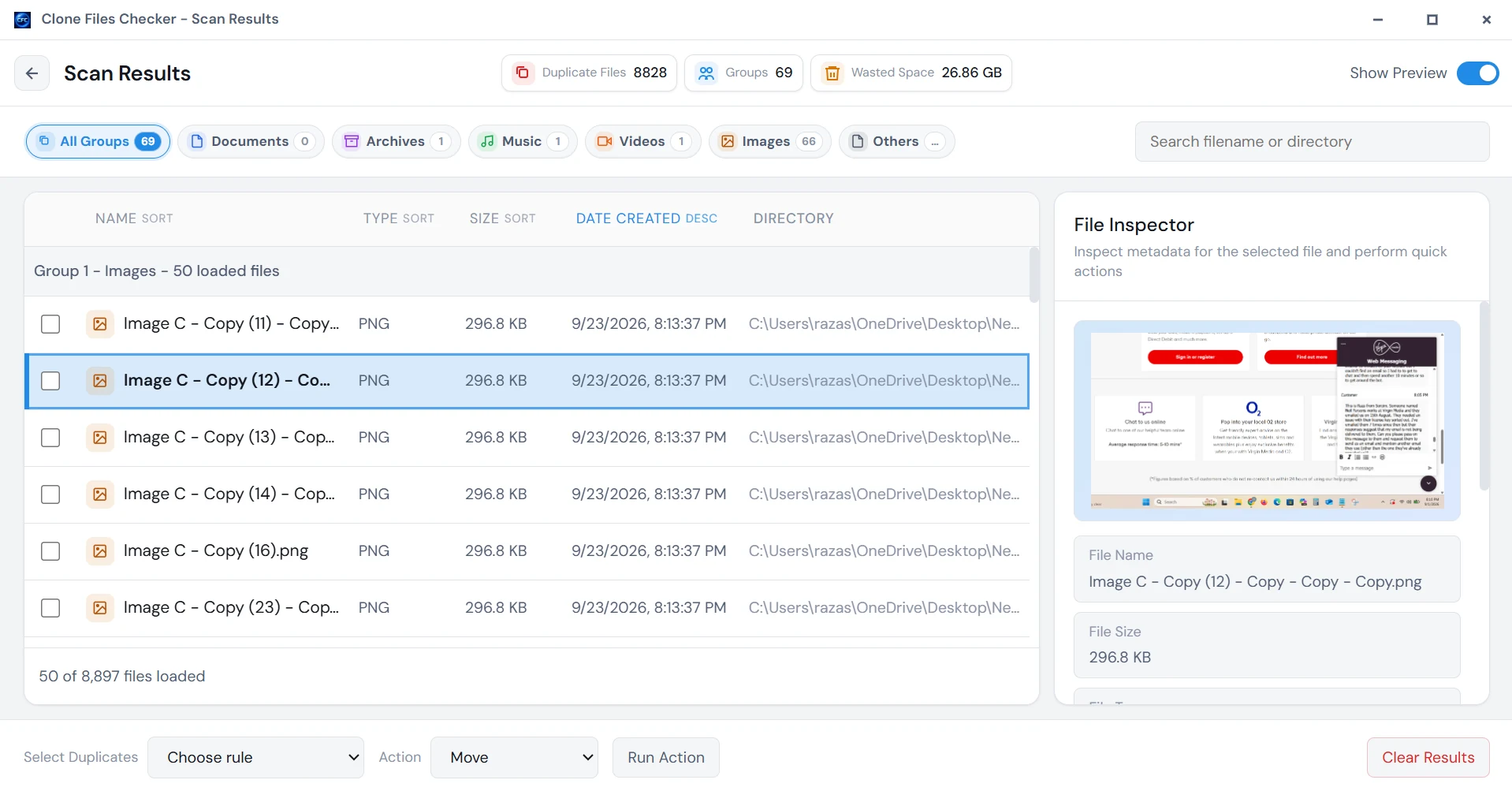
Task: Click the File Inspector scrollbar
Action: (1484, 396)
